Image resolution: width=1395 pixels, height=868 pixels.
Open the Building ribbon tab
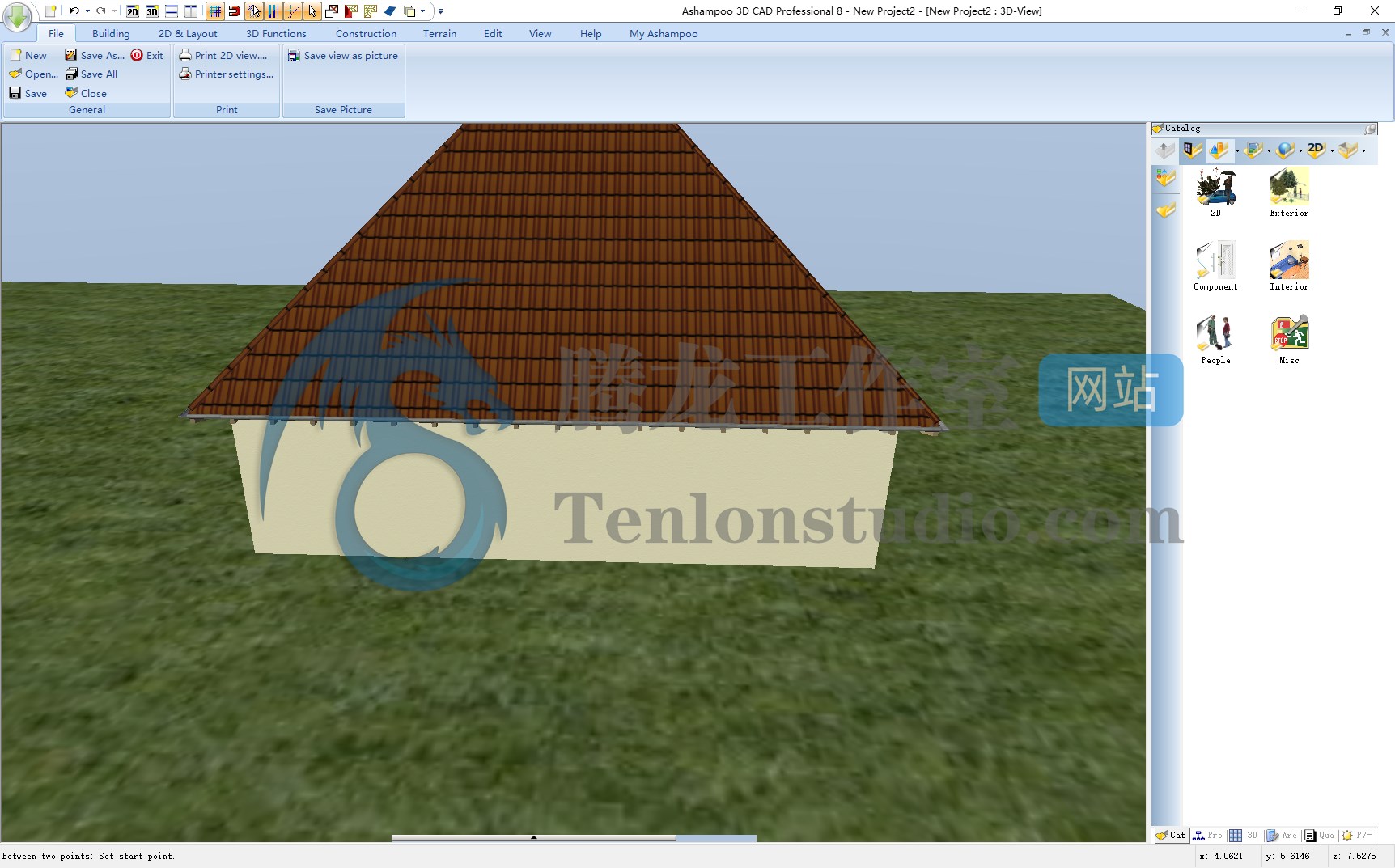[111, 33]
